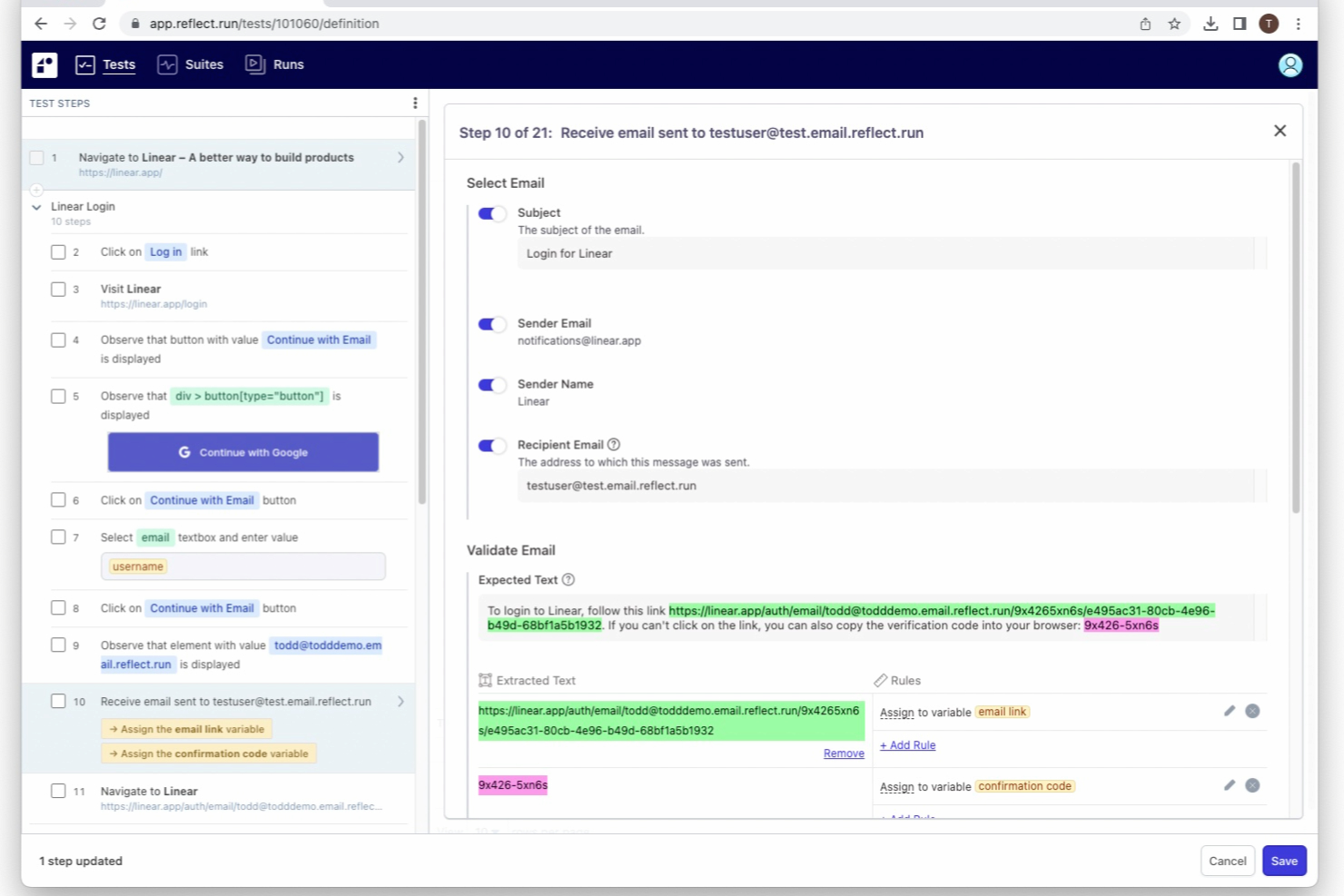The width and height of the screenshot is (1344, 896).
Task: Select the Tests checklist icon
Action: click(x=86, y=64)
